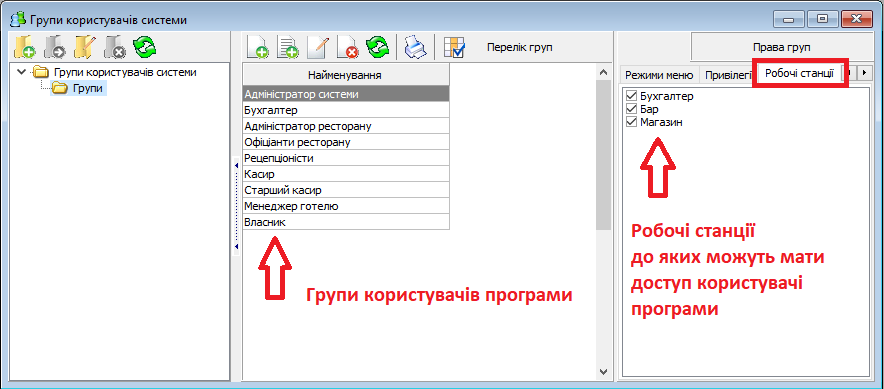Select the root Групи користувачів системи tree item

pyautogui.click(x=114, y=72)
